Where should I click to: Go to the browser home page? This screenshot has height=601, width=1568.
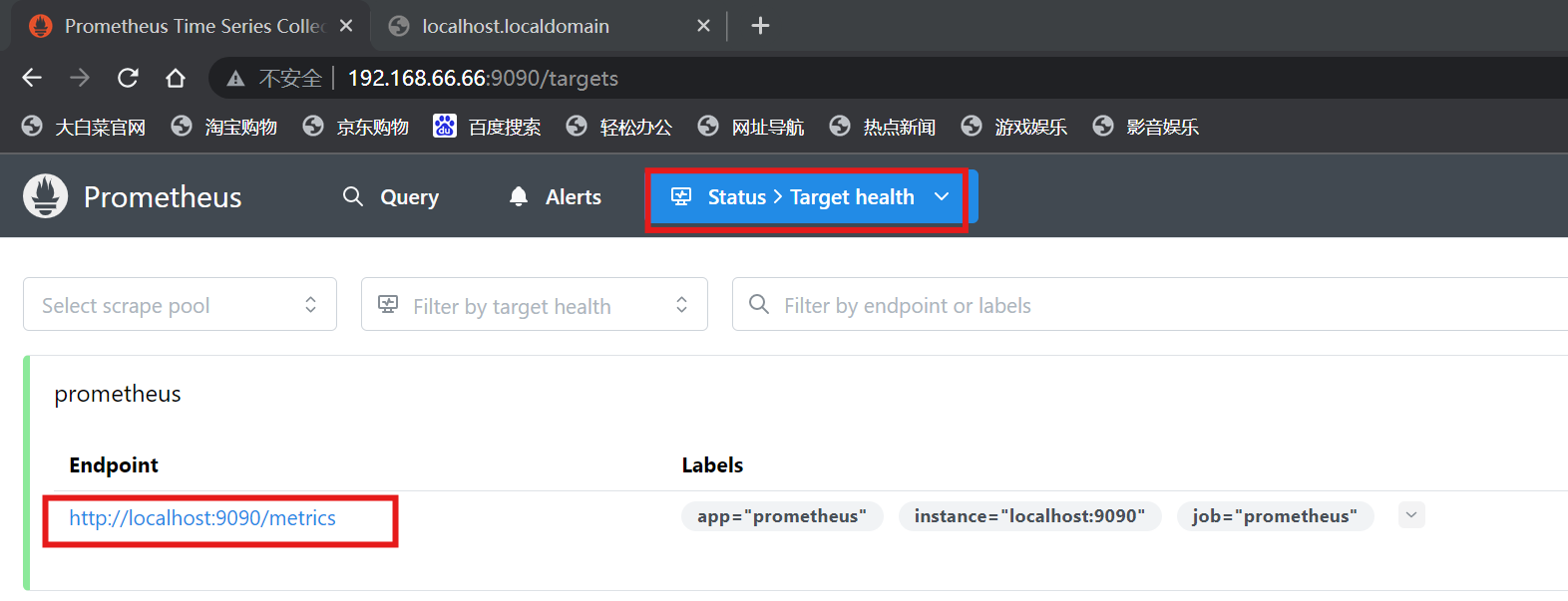pos(176,78)
